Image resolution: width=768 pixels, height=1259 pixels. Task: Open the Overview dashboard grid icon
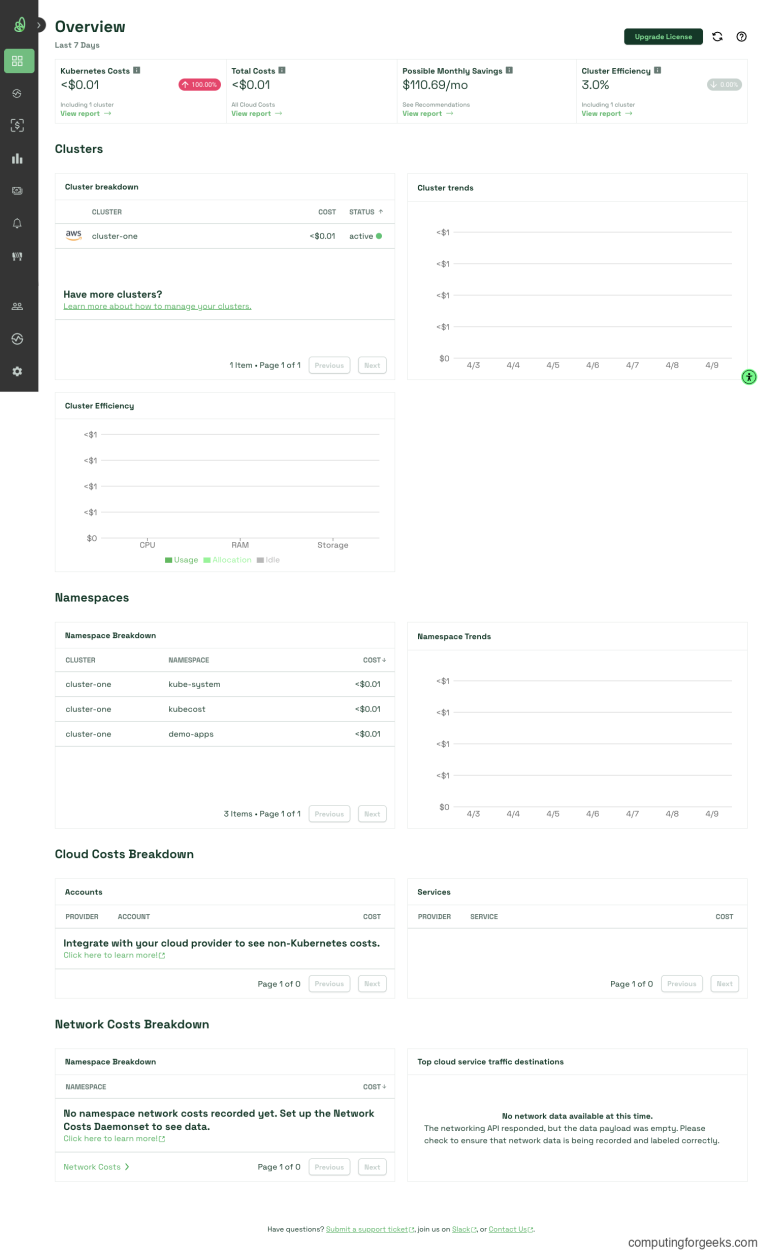coord(18,61)
